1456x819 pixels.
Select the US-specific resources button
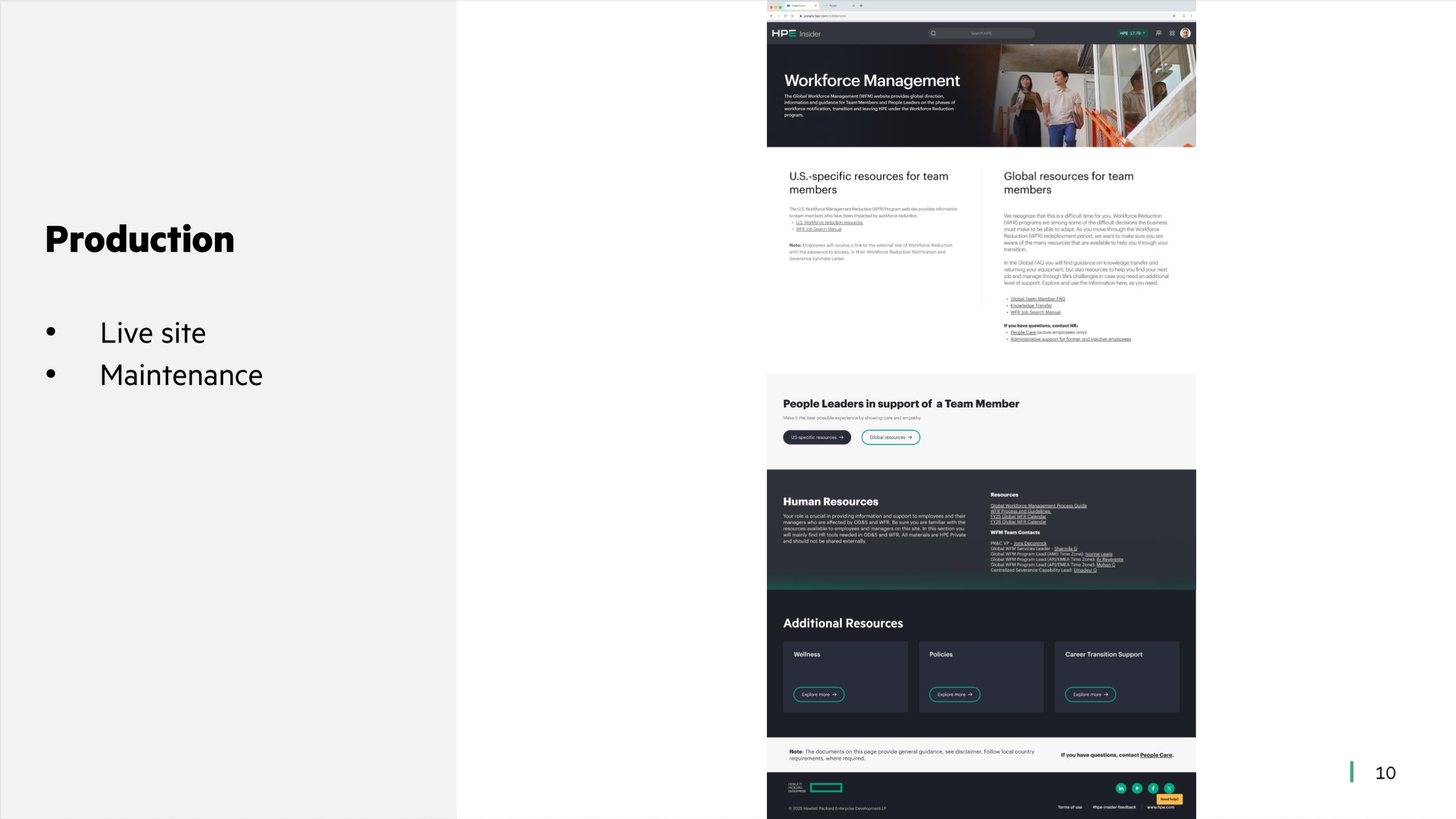point(817,437)
